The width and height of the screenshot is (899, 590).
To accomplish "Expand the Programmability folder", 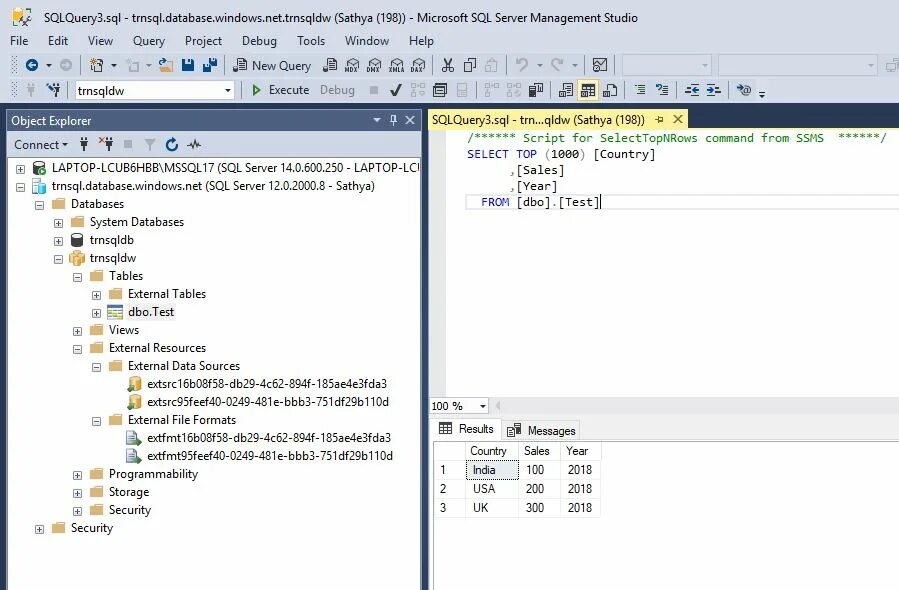I will pos(77,475).
